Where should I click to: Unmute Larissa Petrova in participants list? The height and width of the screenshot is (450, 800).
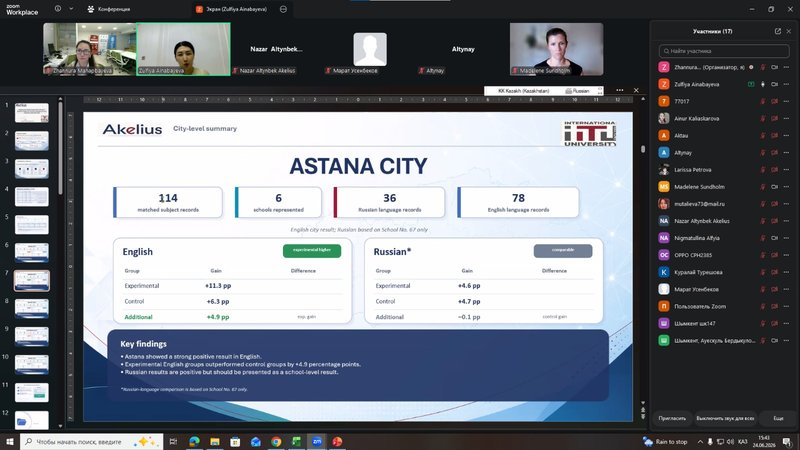coord(763,169)
